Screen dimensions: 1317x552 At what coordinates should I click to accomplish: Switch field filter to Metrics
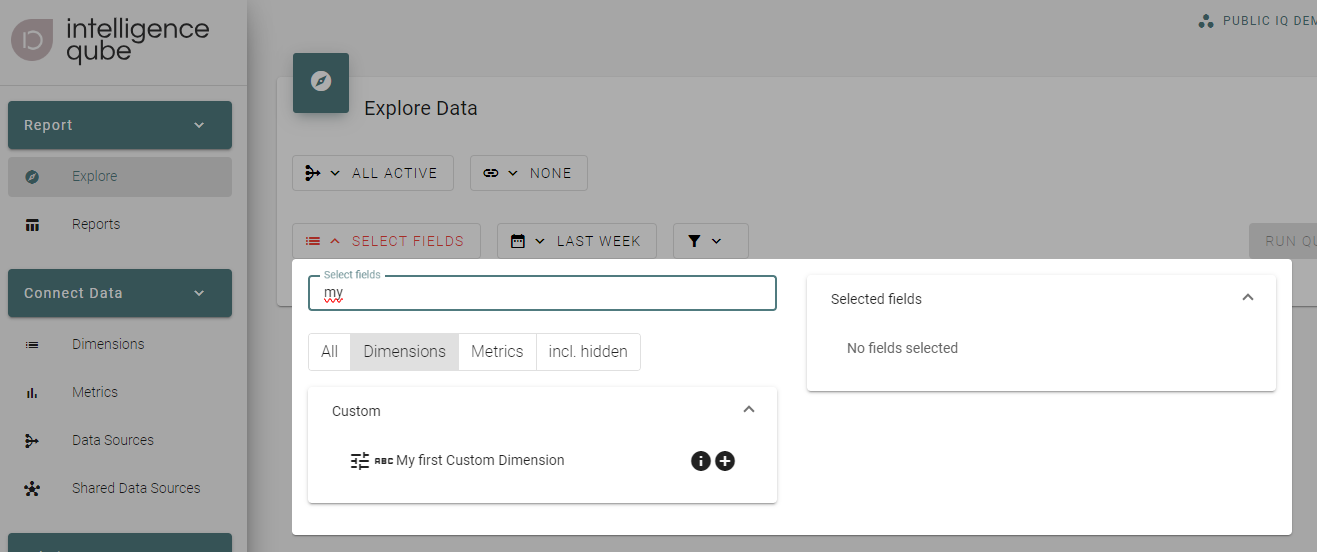coord(497,352)
